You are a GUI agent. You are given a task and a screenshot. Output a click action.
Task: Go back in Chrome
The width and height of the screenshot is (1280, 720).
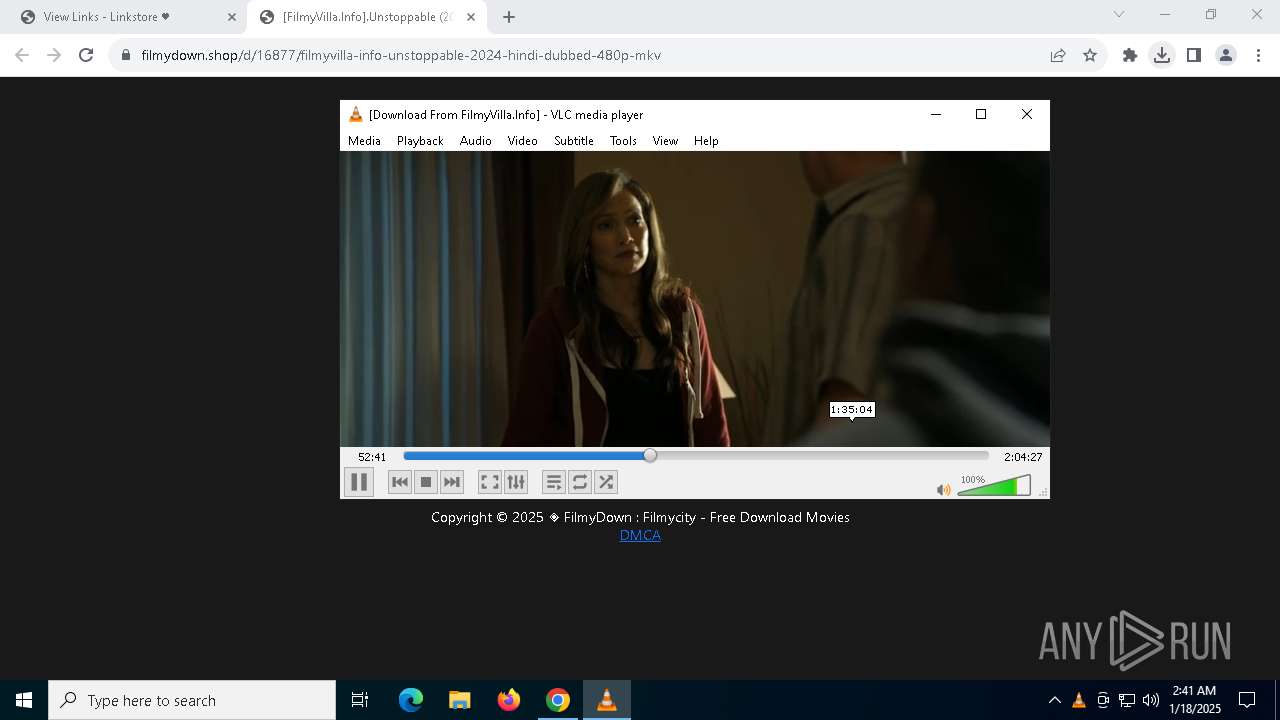[22, 55]
